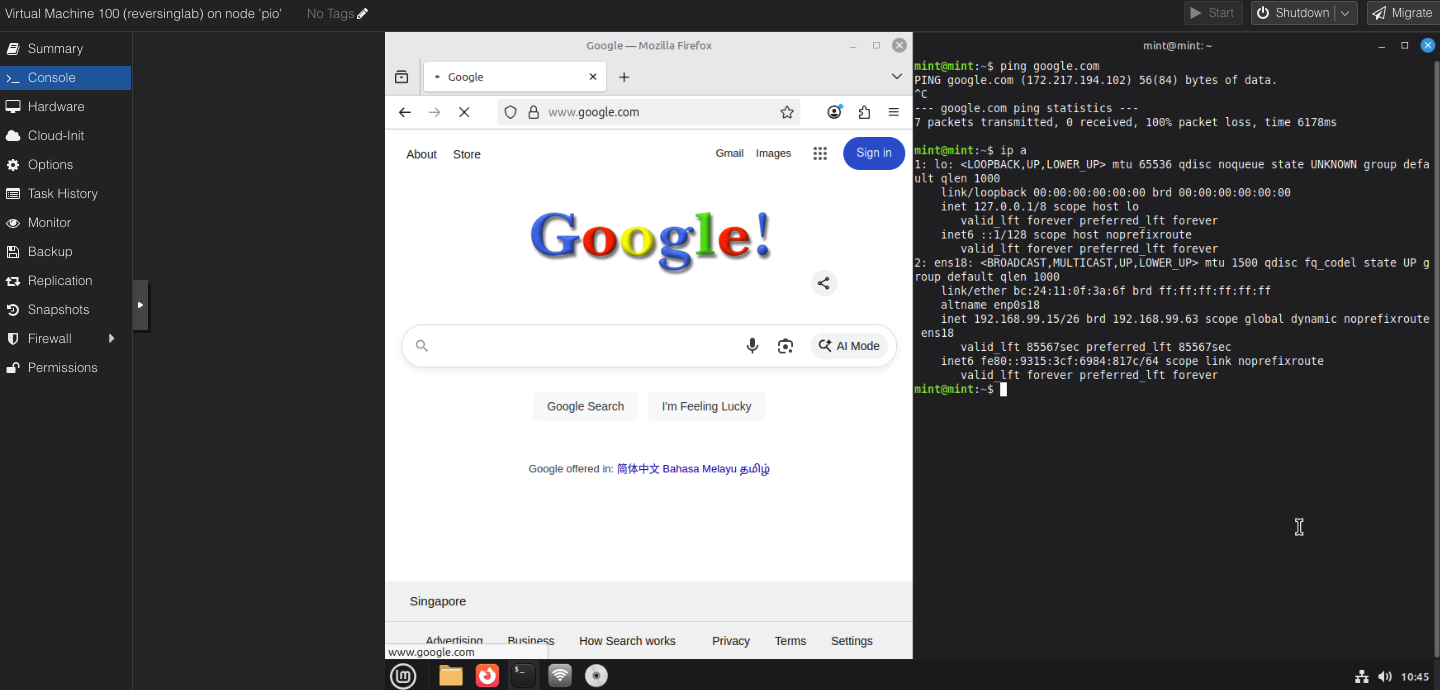Open the Google apps grid icon

[x=820, y=153]
